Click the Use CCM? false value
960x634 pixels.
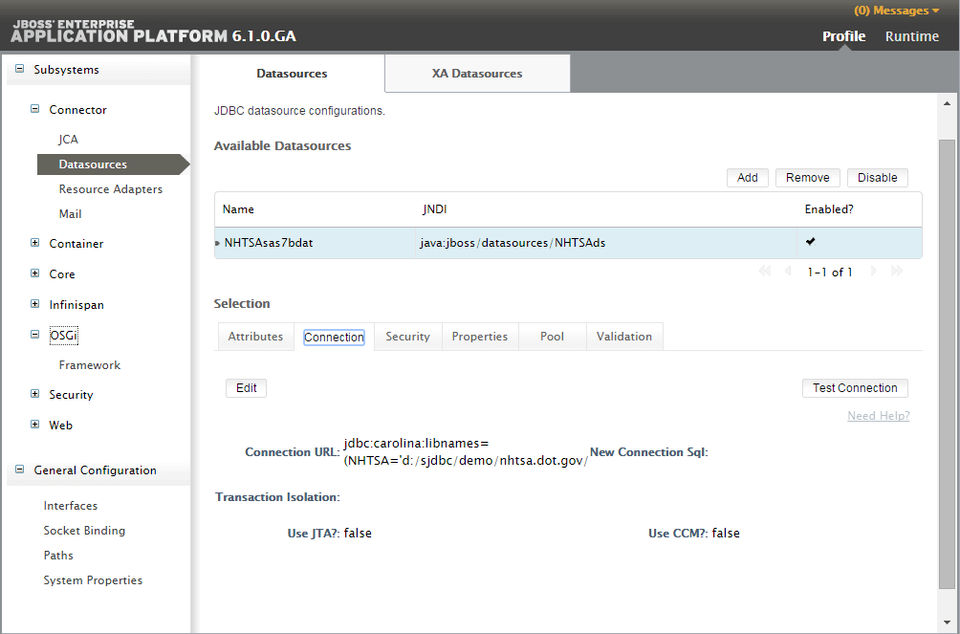click(x=726, y=533)
